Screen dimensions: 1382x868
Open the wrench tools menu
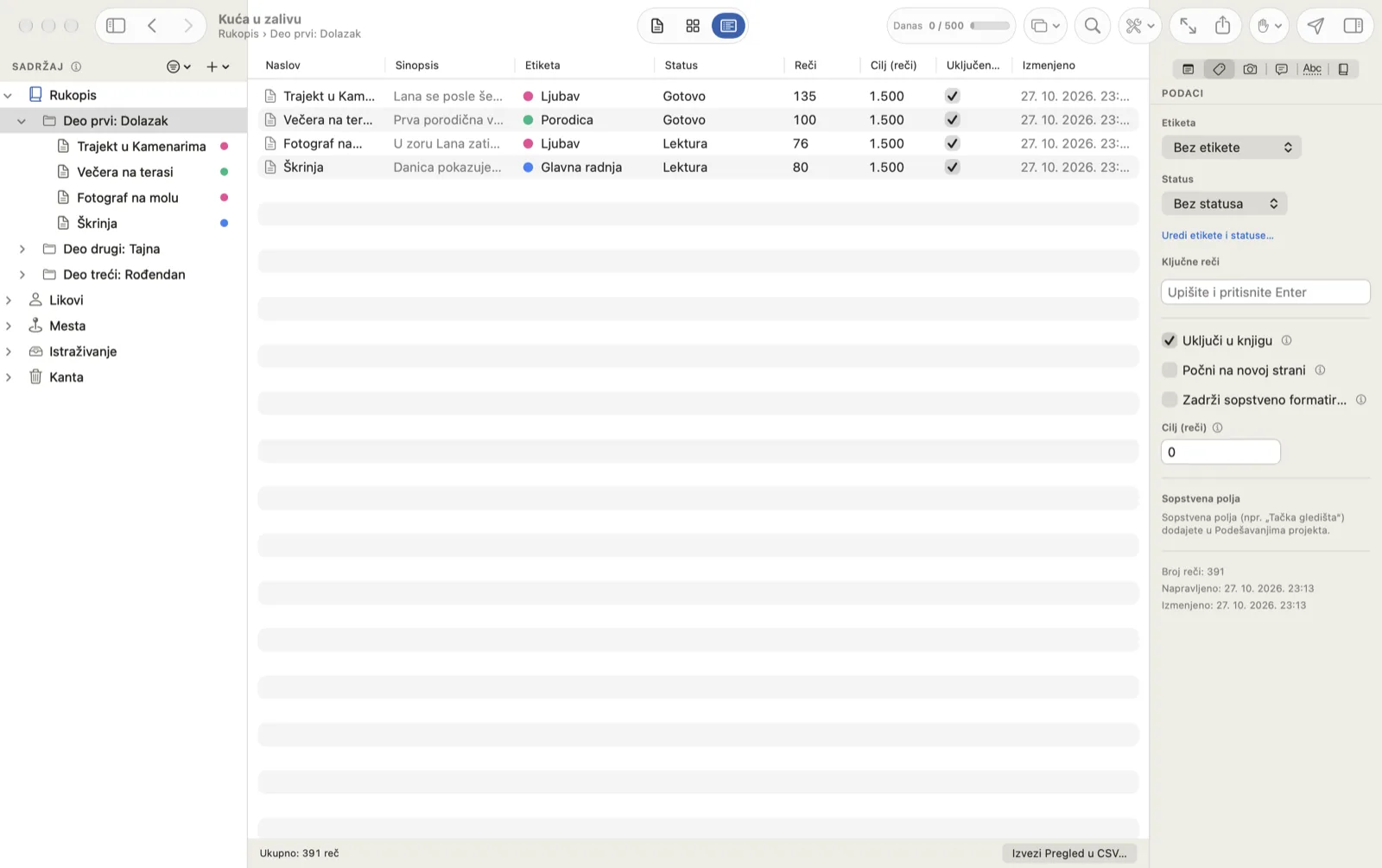[1139, 26]
